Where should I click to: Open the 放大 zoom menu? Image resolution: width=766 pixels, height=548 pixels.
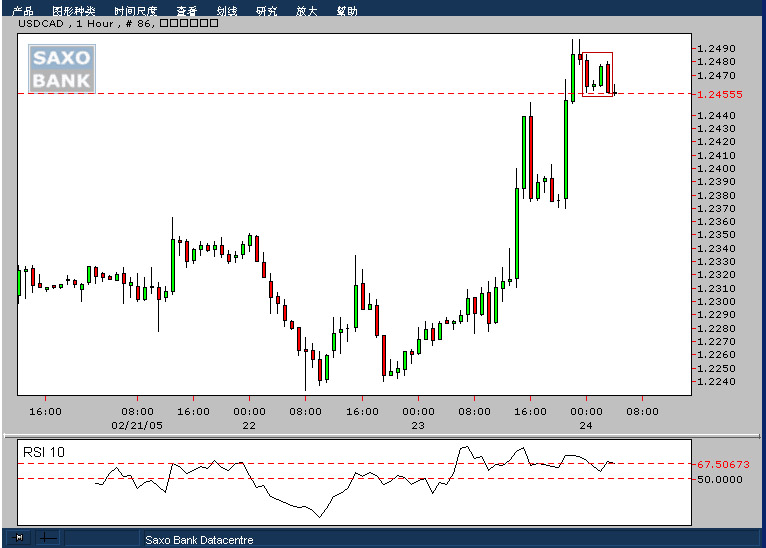coord(307,11)
